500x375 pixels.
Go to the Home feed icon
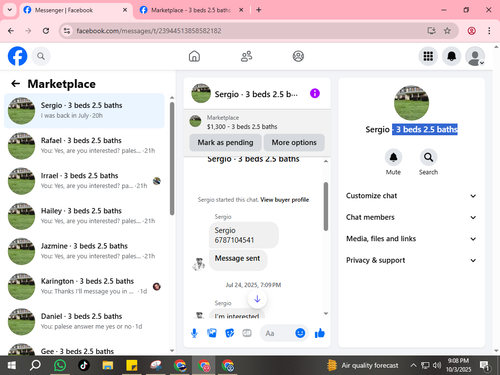(194, 56)
